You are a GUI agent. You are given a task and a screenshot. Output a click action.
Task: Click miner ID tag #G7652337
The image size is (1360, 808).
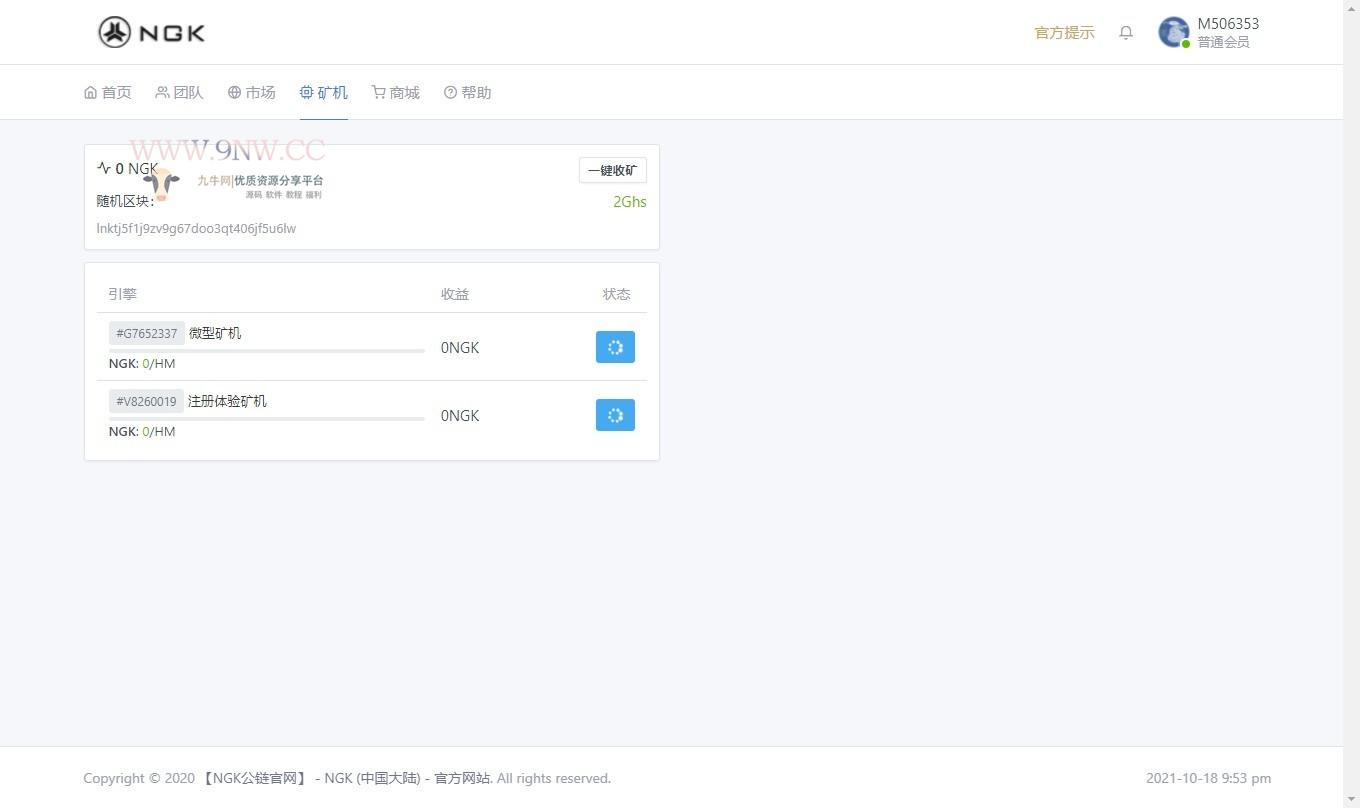[147, 333]
